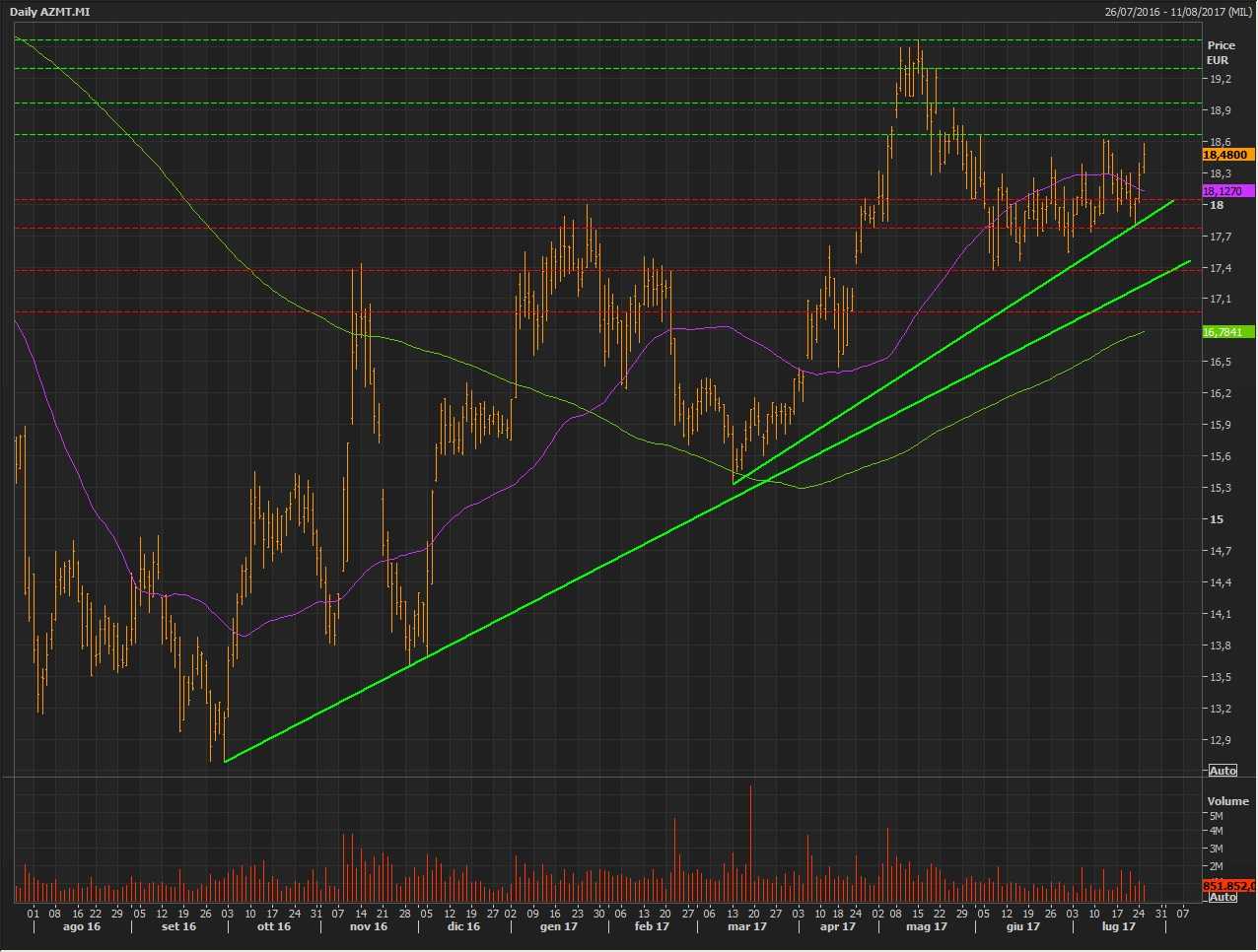Image resolution: width=1258 pixels, height=952 pixels.
Task: Click the 17,1 price axis value
Action: [1220, 299]
